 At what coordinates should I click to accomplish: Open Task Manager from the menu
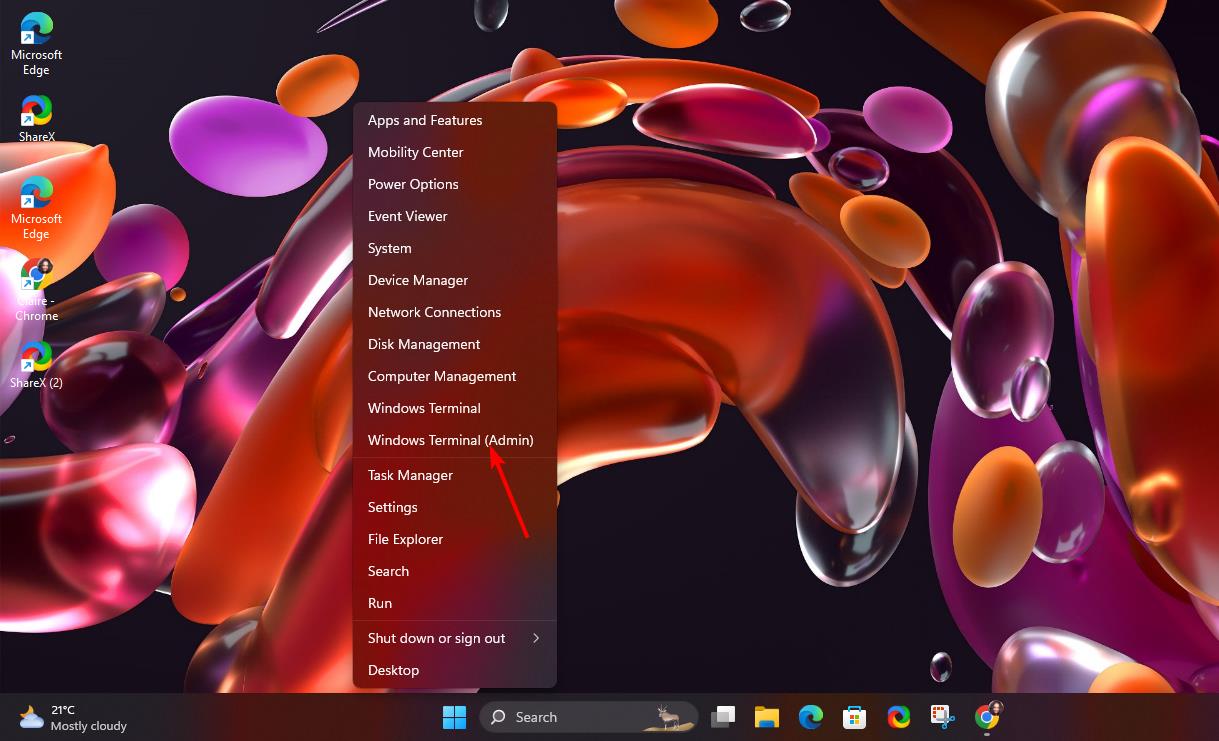coord(455,475)
